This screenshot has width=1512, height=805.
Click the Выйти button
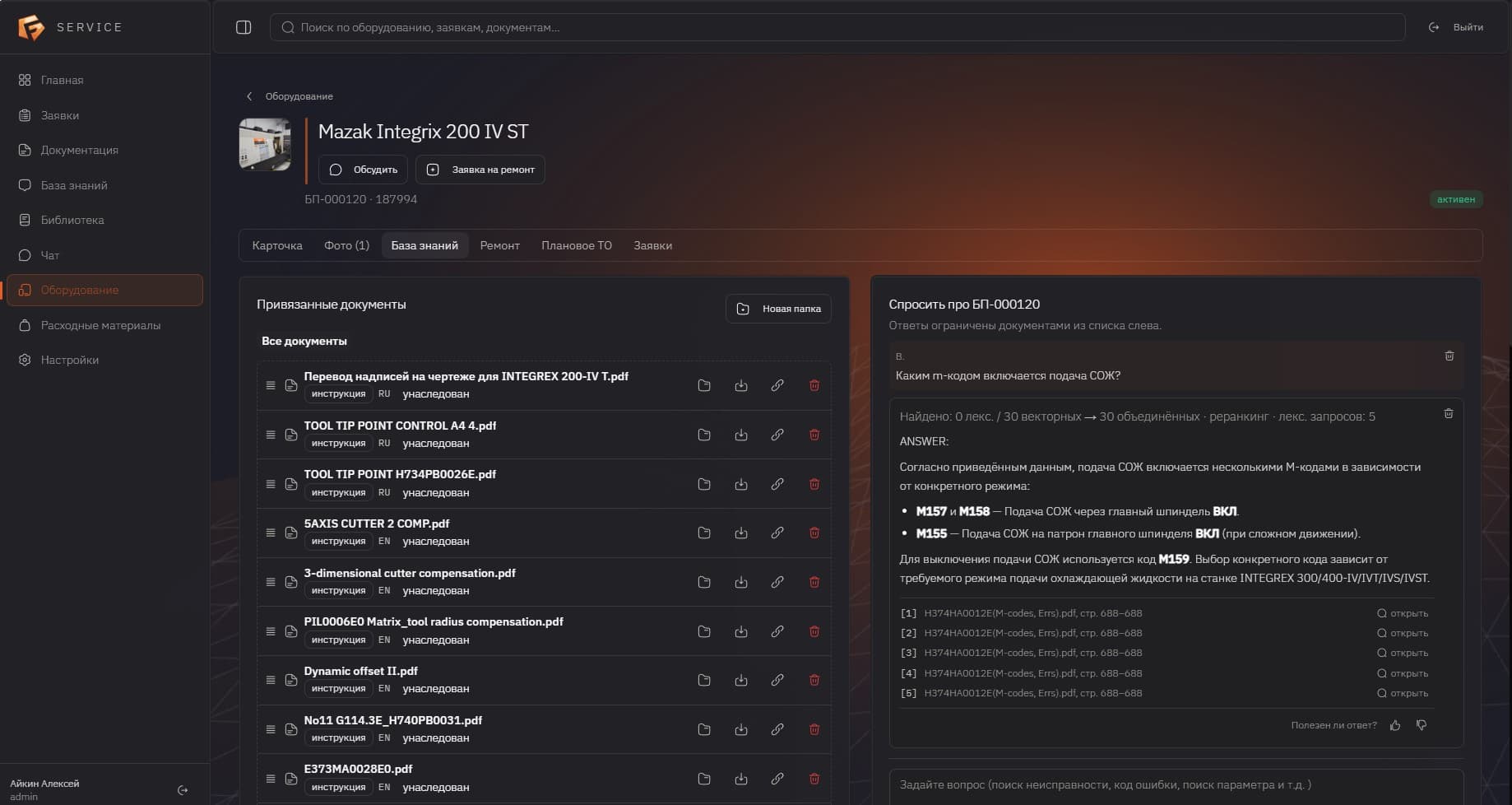pos(1456,27)
